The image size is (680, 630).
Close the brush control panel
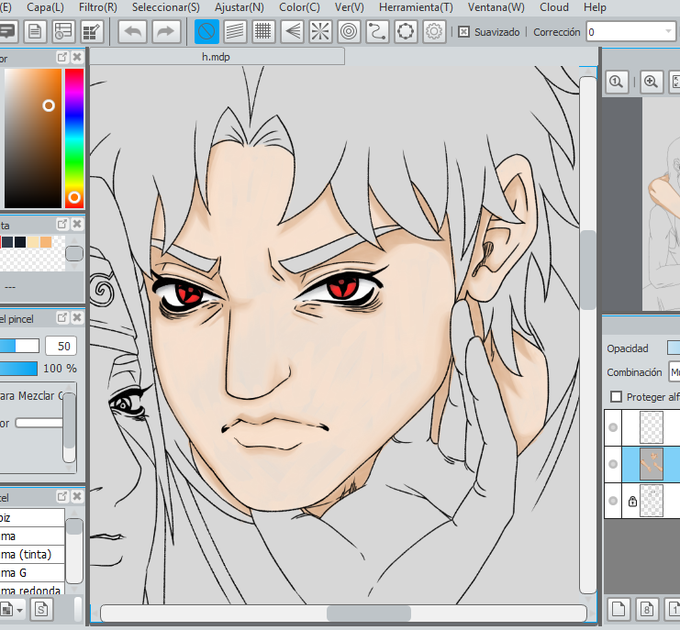coord(77,318)
